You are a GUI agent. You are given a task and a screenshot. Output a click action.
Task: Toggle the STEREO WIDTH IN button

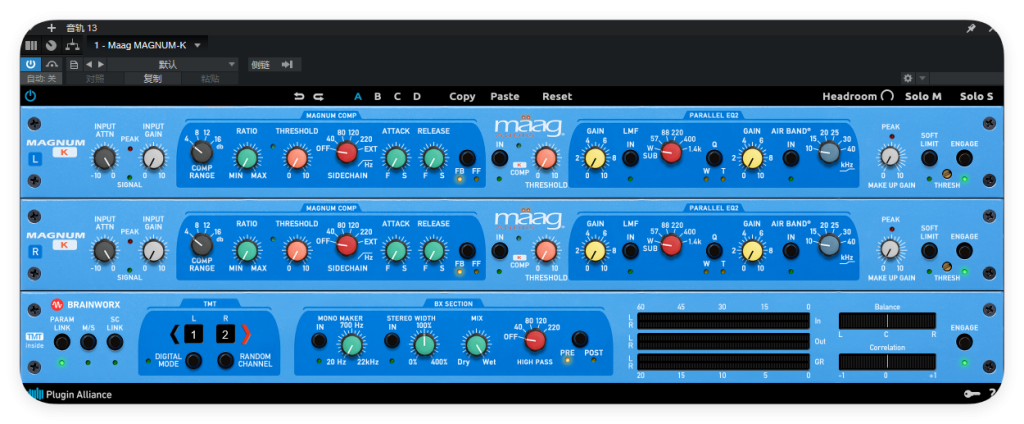392,340
